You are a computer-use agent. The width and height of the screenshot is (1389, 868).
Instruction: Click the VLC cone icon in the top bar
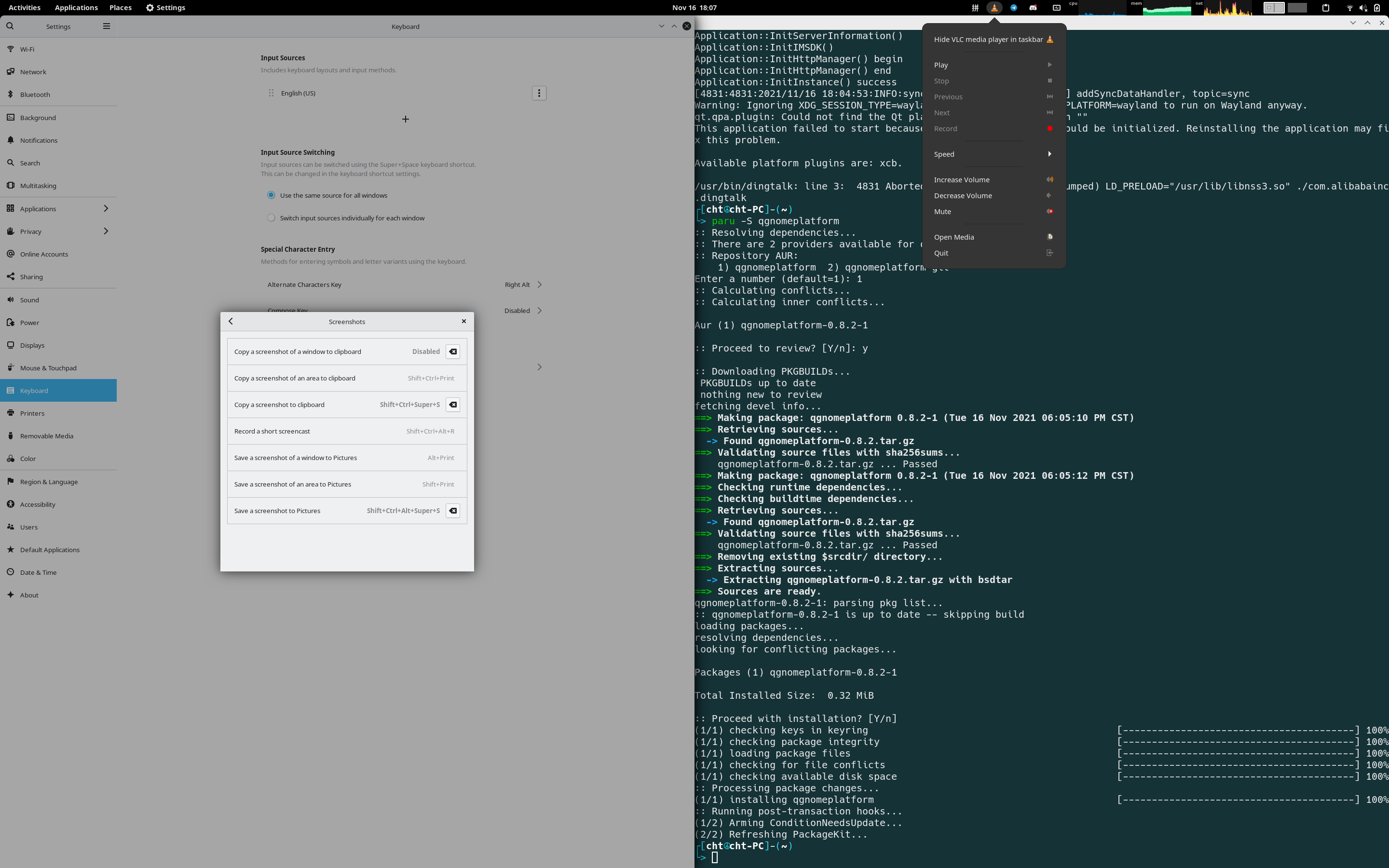994,7
